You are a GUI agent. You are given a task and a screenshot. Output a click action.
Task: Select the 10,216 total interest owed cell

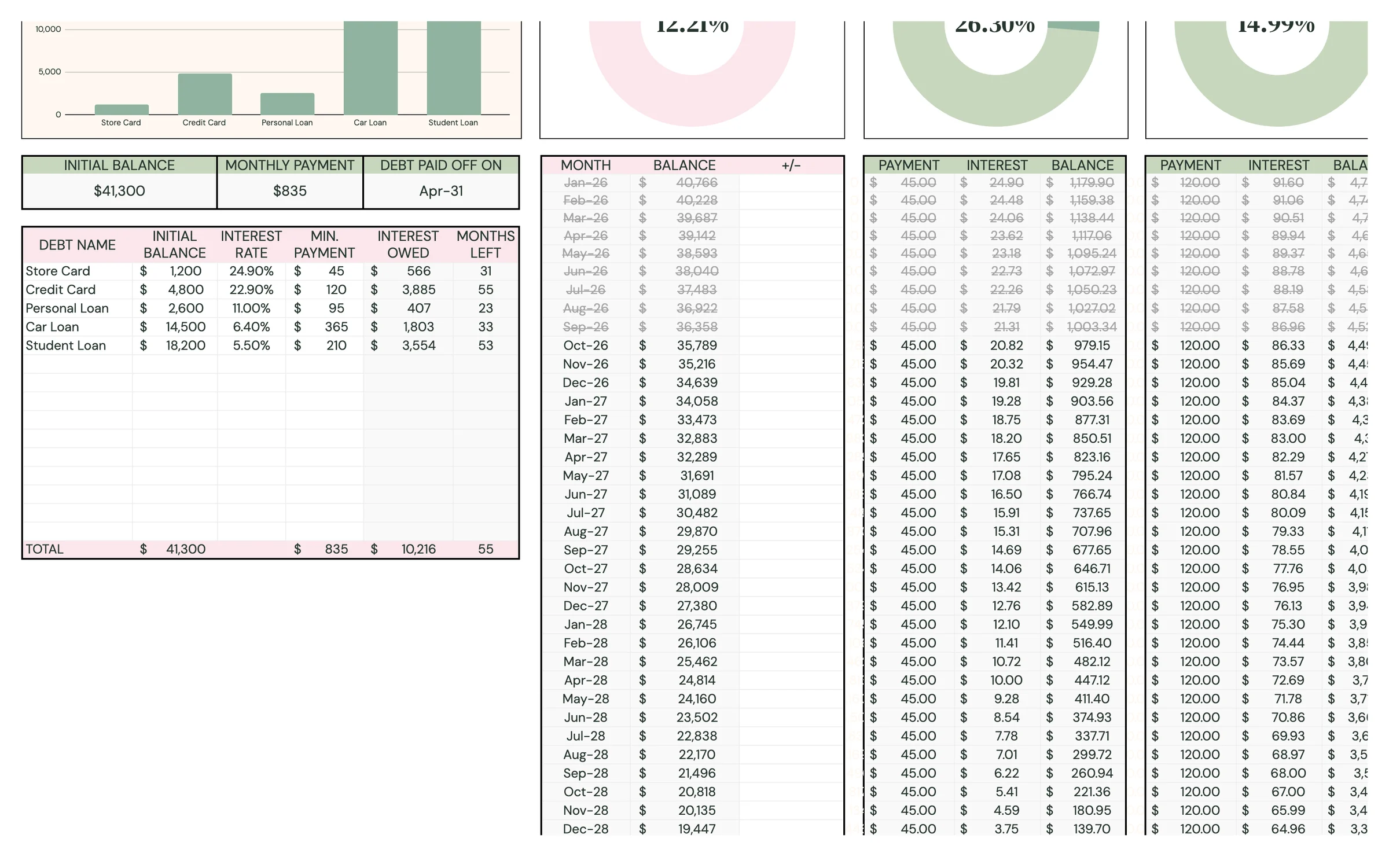point(408,549)
